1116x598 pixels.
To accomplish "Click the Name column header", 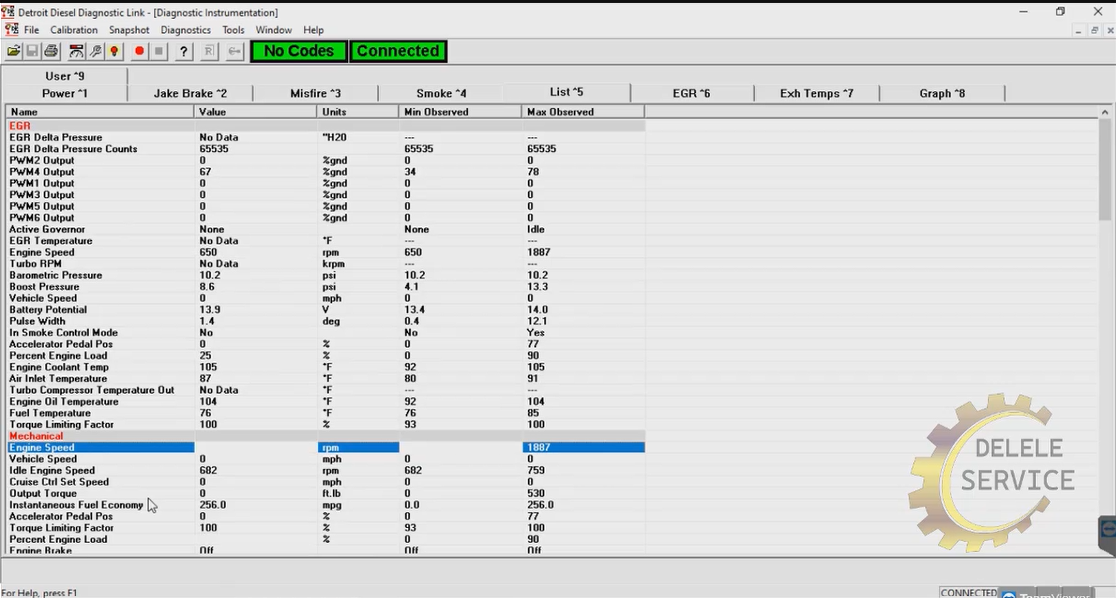I will [x=100, y=112].
